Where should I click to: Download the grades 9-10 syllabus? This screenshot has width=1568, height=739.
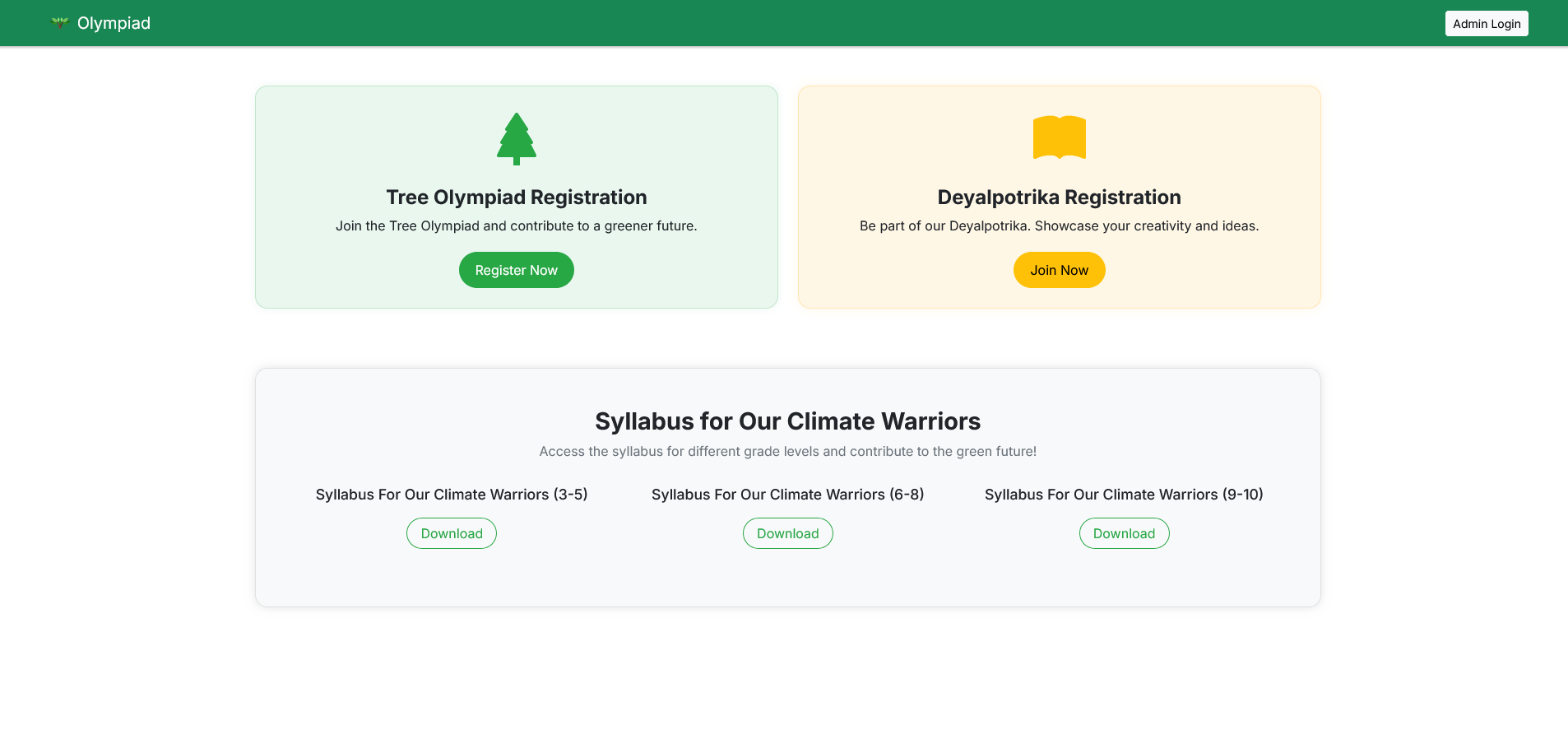1124,533
